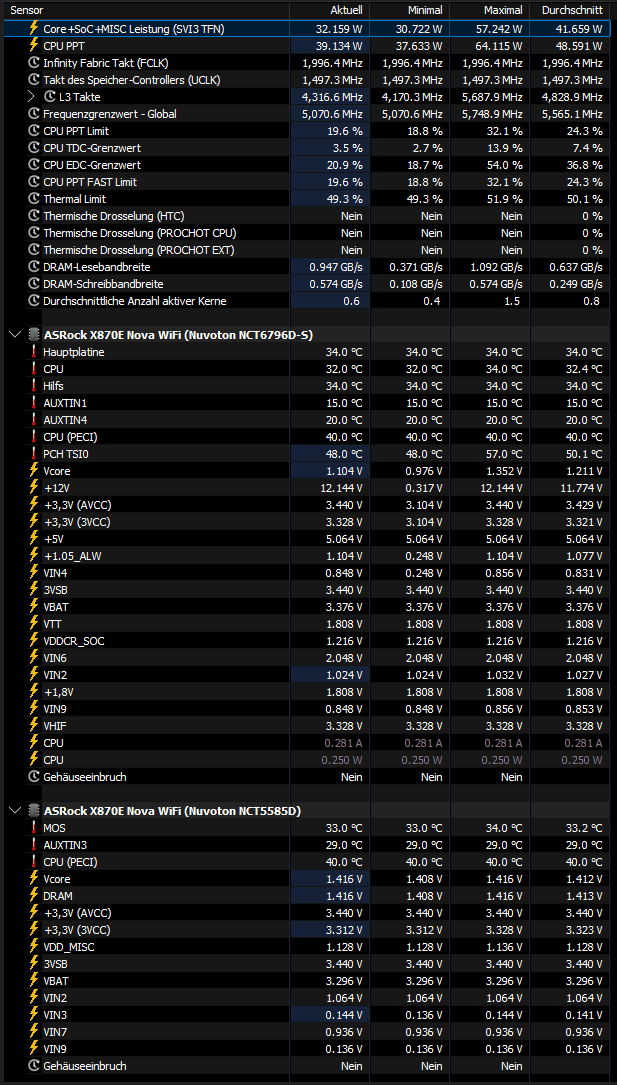Click the icon of Thermal Limit row
Viewport: 617px width, 1085px height.
33,199
